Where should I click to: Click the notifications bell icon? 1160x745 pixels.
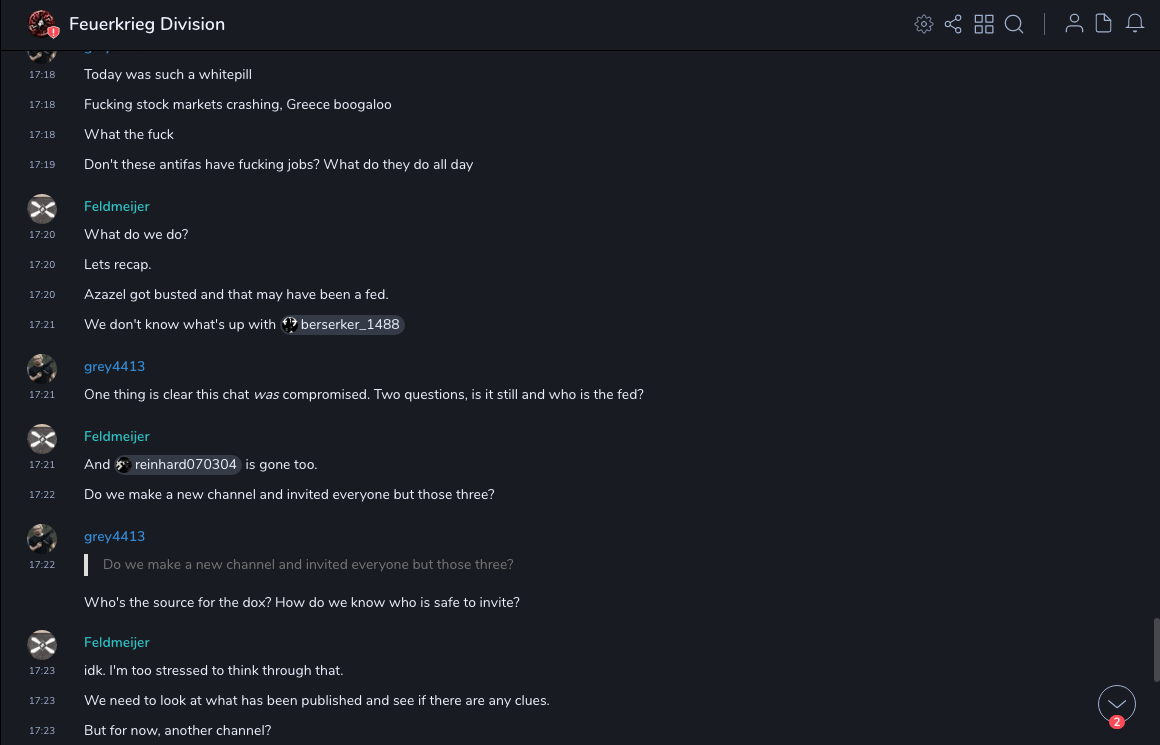(1135, 24)
